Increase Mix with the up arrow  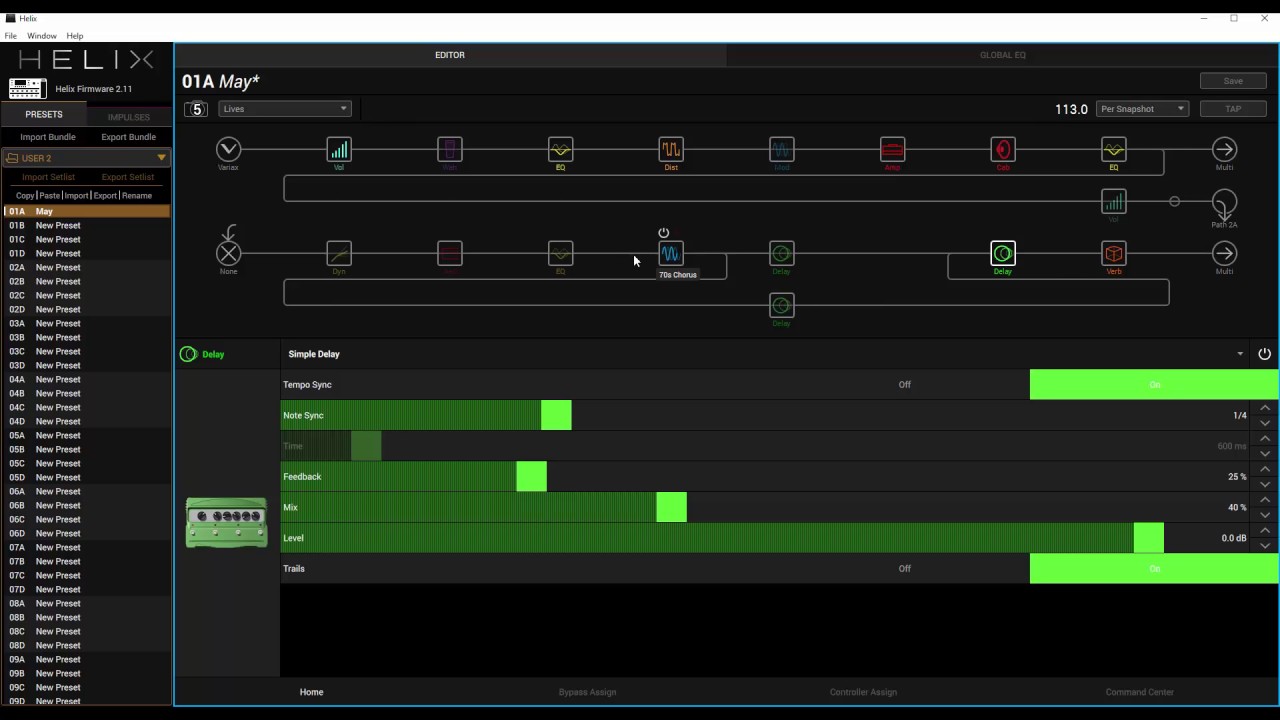click(1265, 500)
